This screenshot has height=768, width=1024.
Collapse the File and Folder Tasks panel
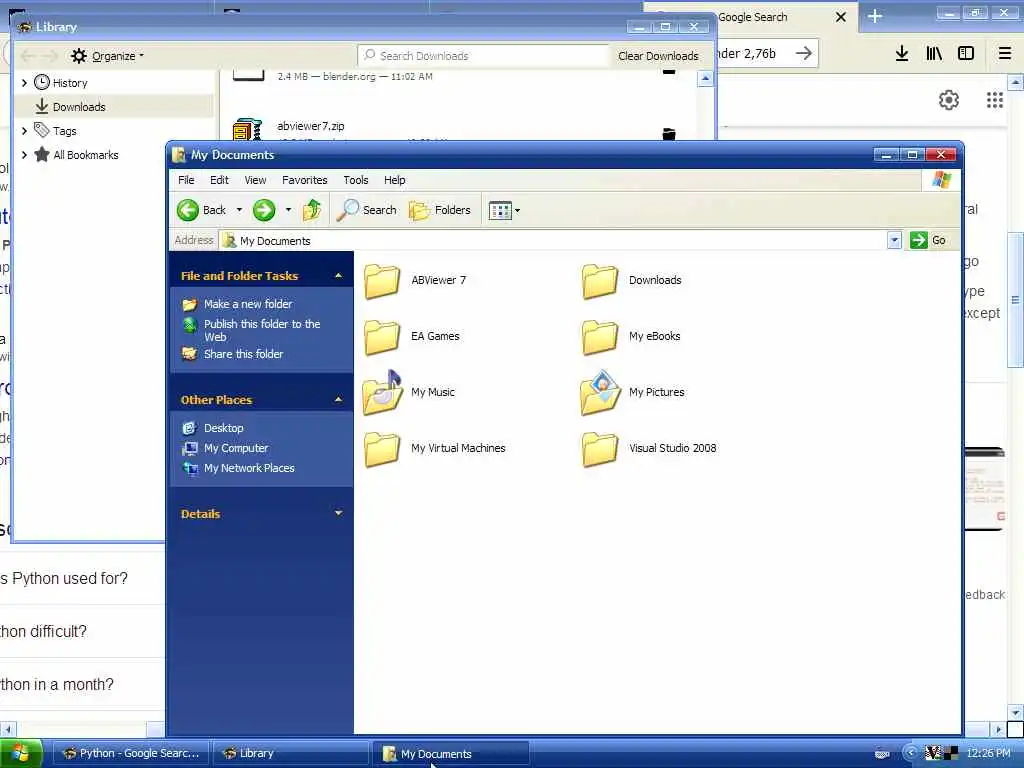click(x=338, y=276)
